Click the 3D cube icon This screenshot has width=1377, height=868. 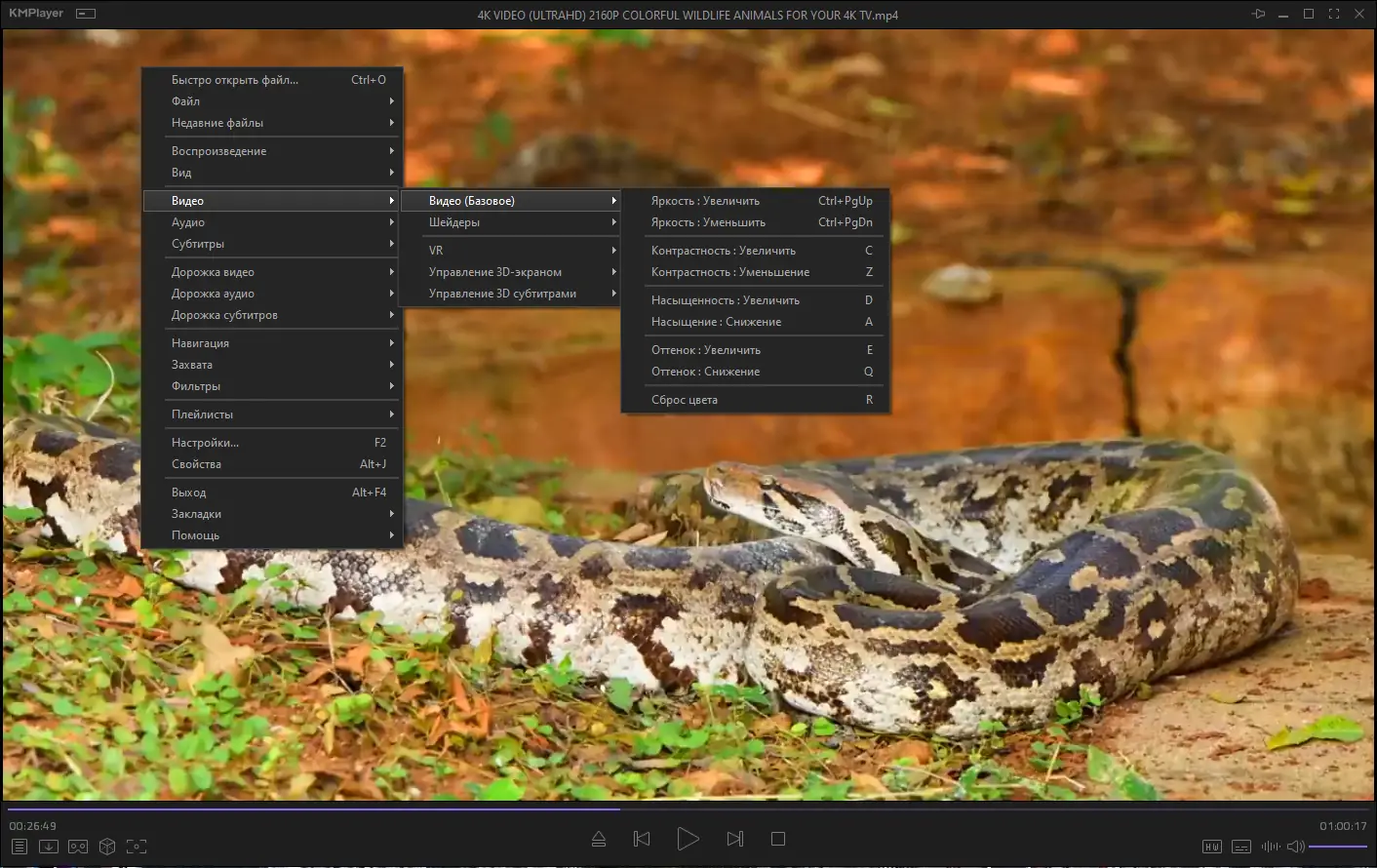click(x=107, y=847)
